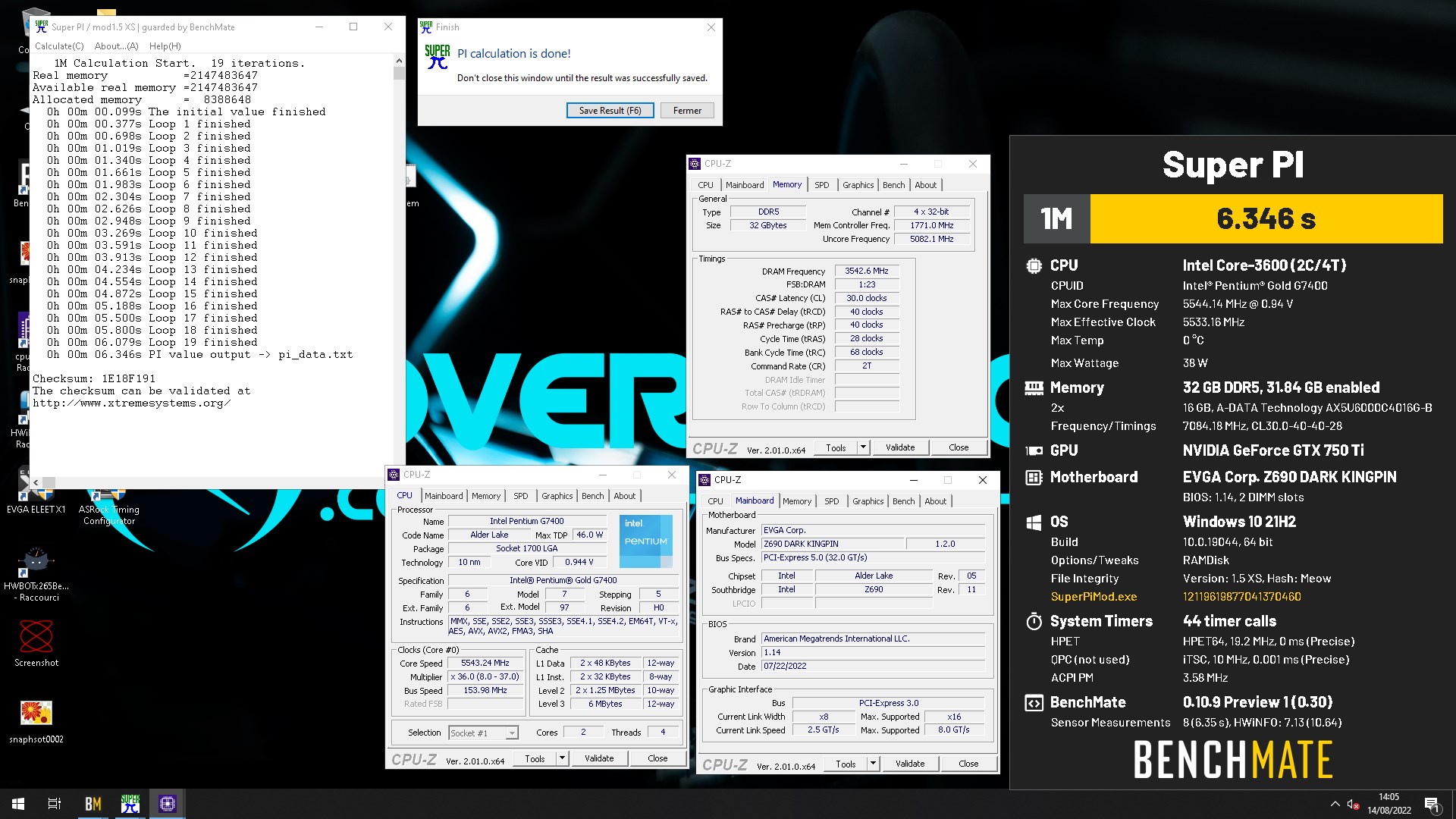Image resolution: width=1456 pixels, height=819 pixels.
Task: Show hidden system tray icons
Action: 1335,804
